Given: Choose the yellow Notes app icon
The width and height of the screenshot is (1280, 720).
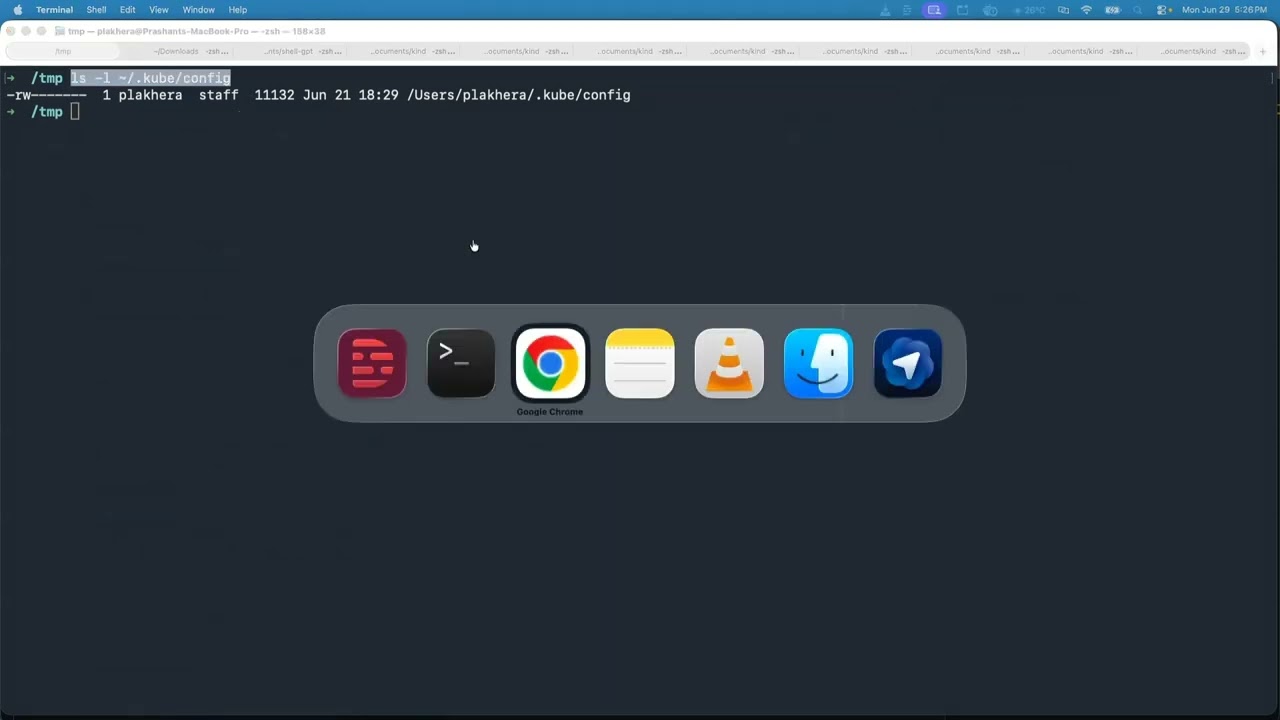Looking at the screenshot, I should point(640,363).
